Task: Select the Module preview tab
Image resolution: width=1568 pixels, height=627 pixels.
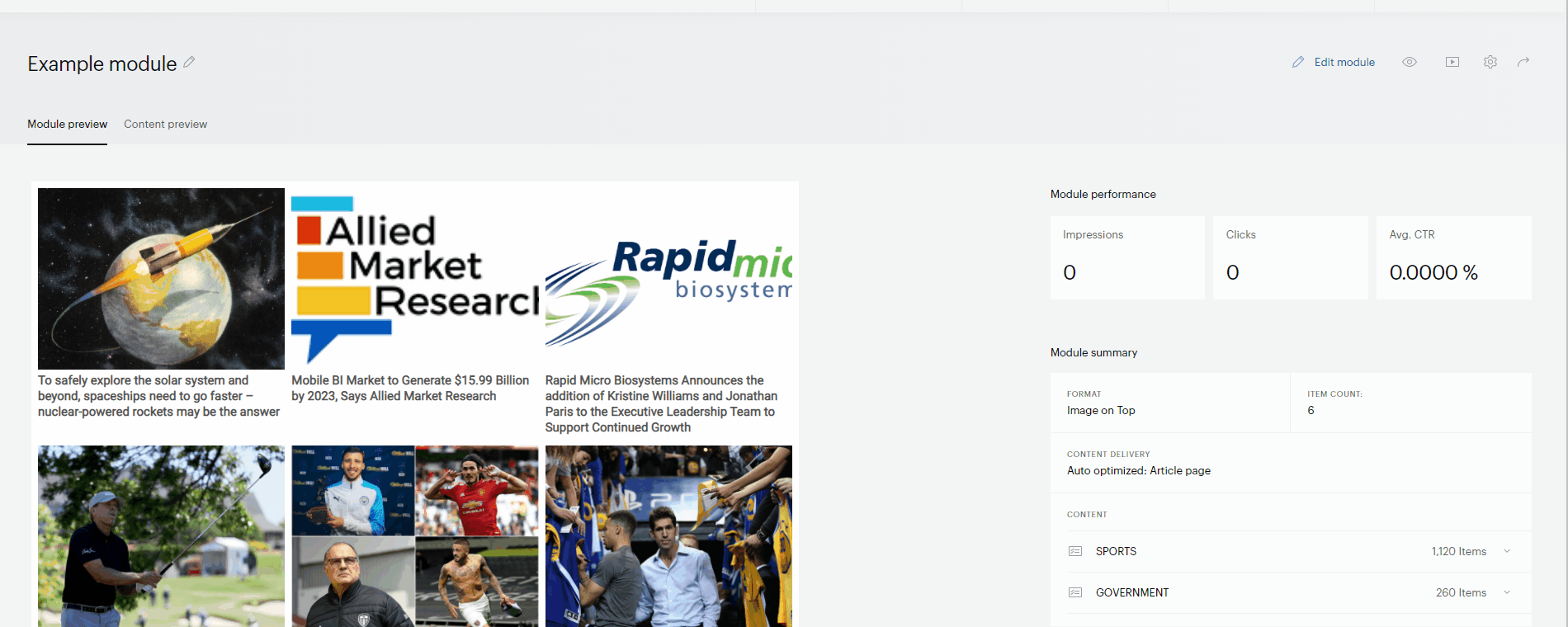Action: coord(68,124)
